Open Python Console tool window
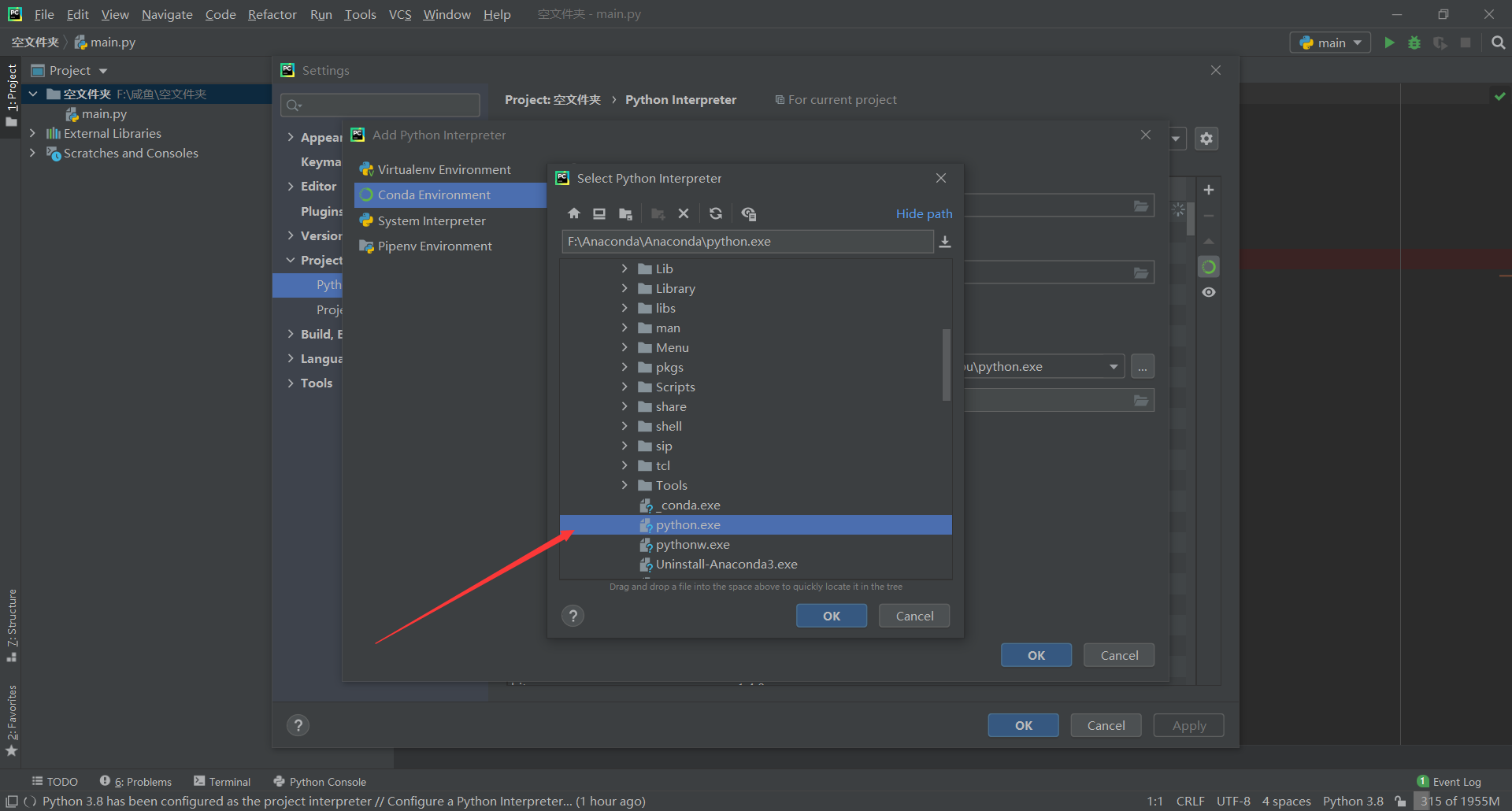This screenshot has height=811, width=1512. [x=320, y=782]
